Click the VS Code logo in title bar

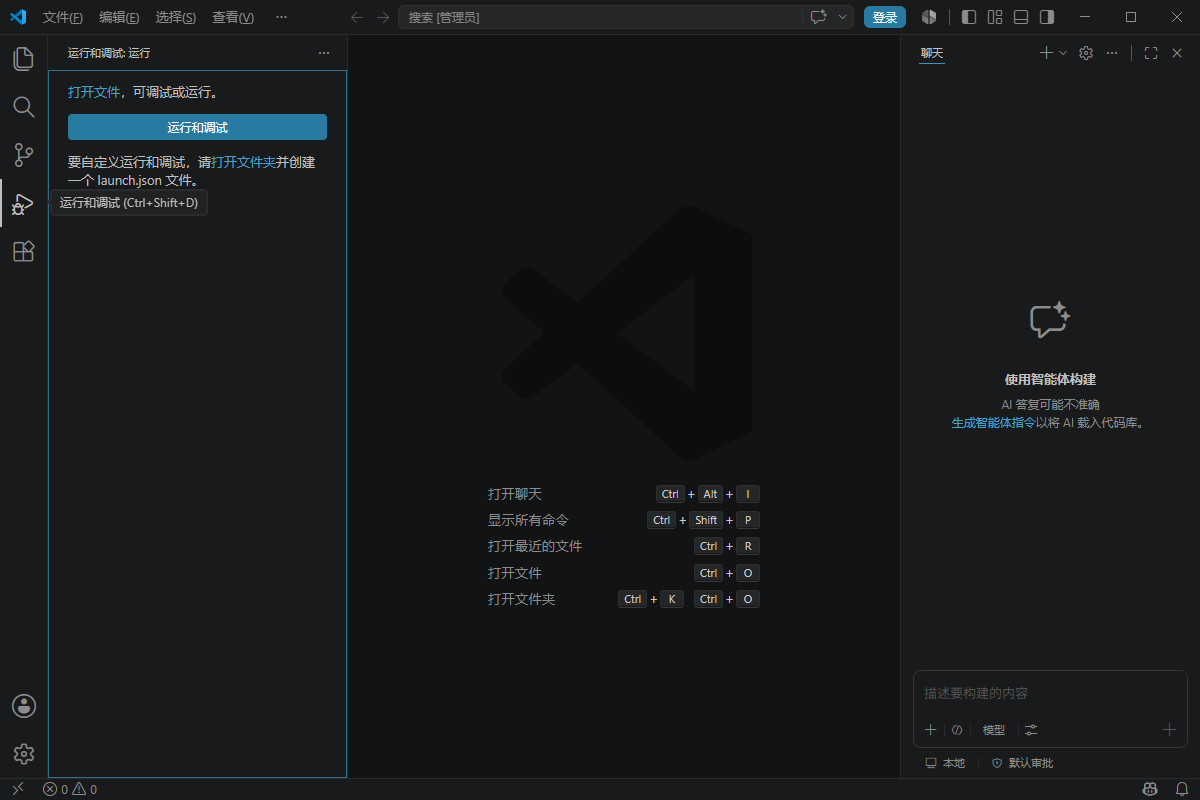(x=18, y=17)
